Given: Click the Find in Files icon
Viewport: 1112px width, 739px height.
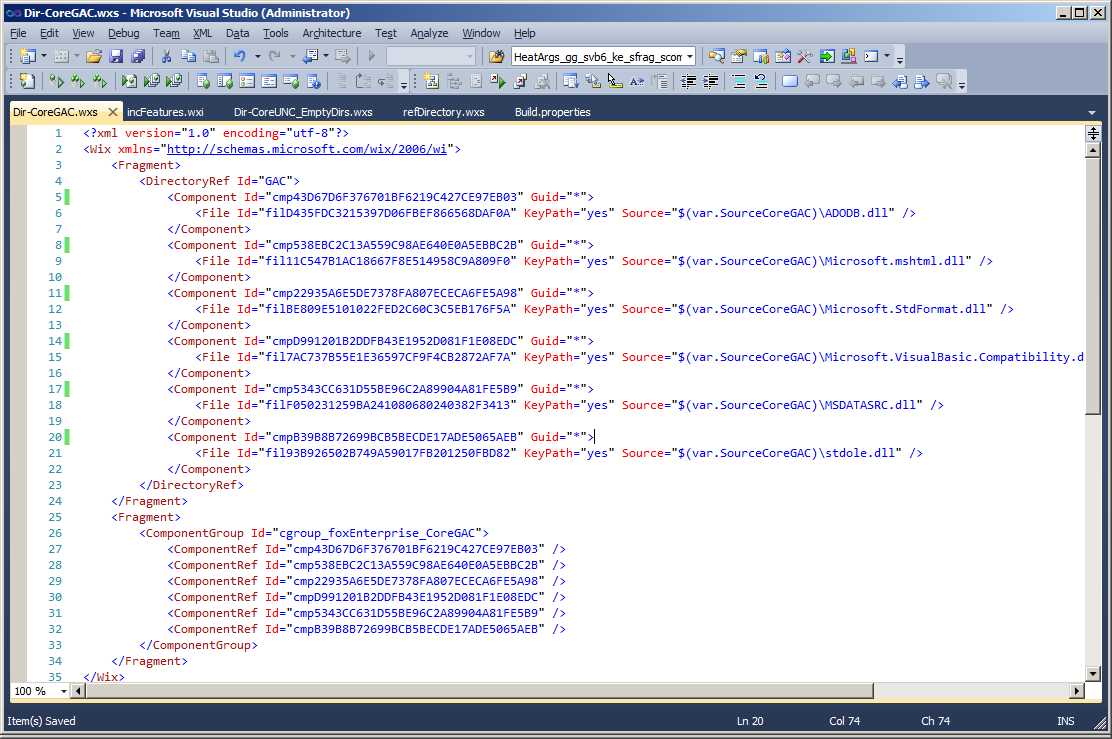Looking at the screenshot, I should point(496,56).
